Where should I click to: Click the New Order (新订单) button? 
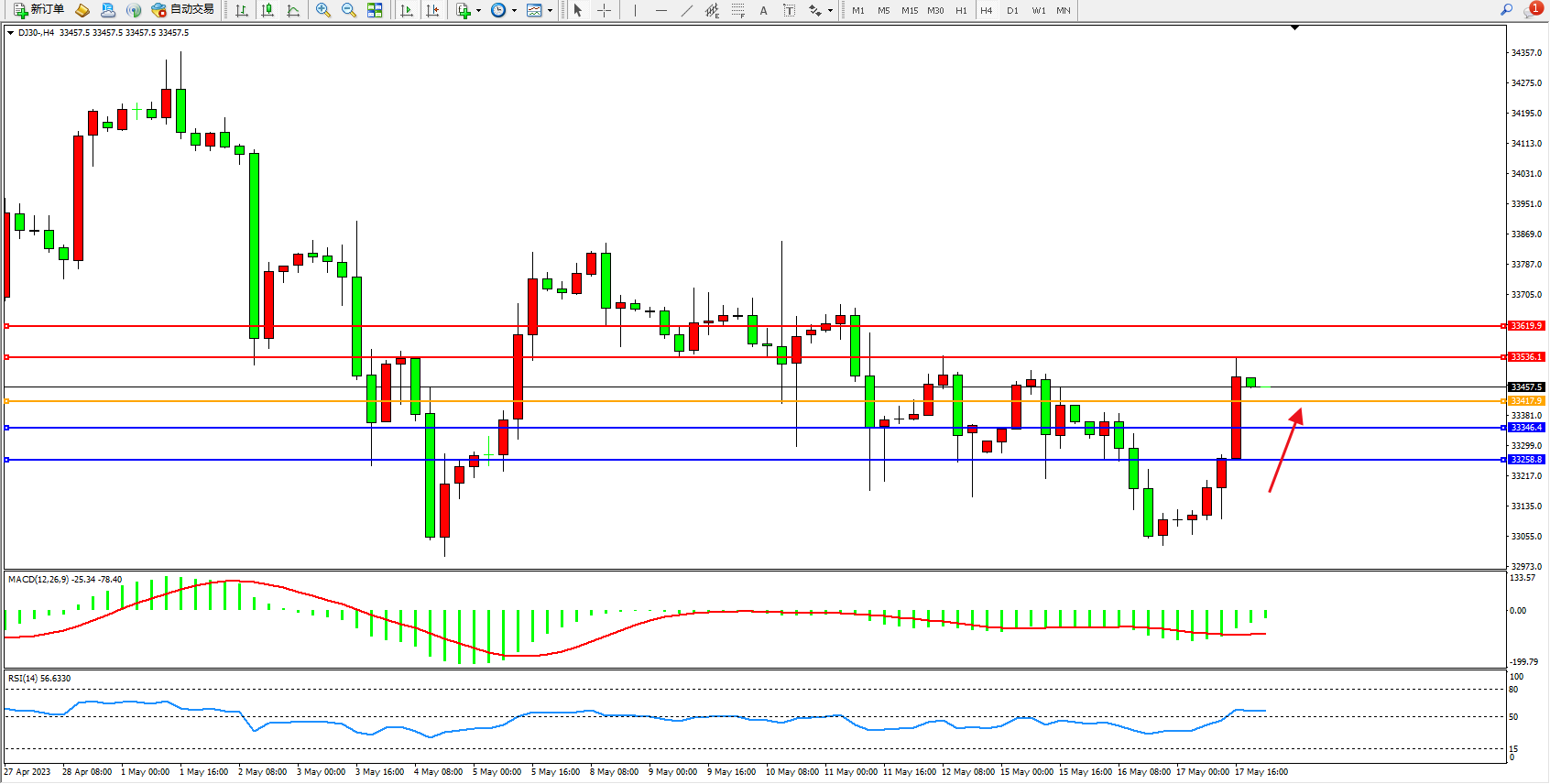(x=38, y=10)
